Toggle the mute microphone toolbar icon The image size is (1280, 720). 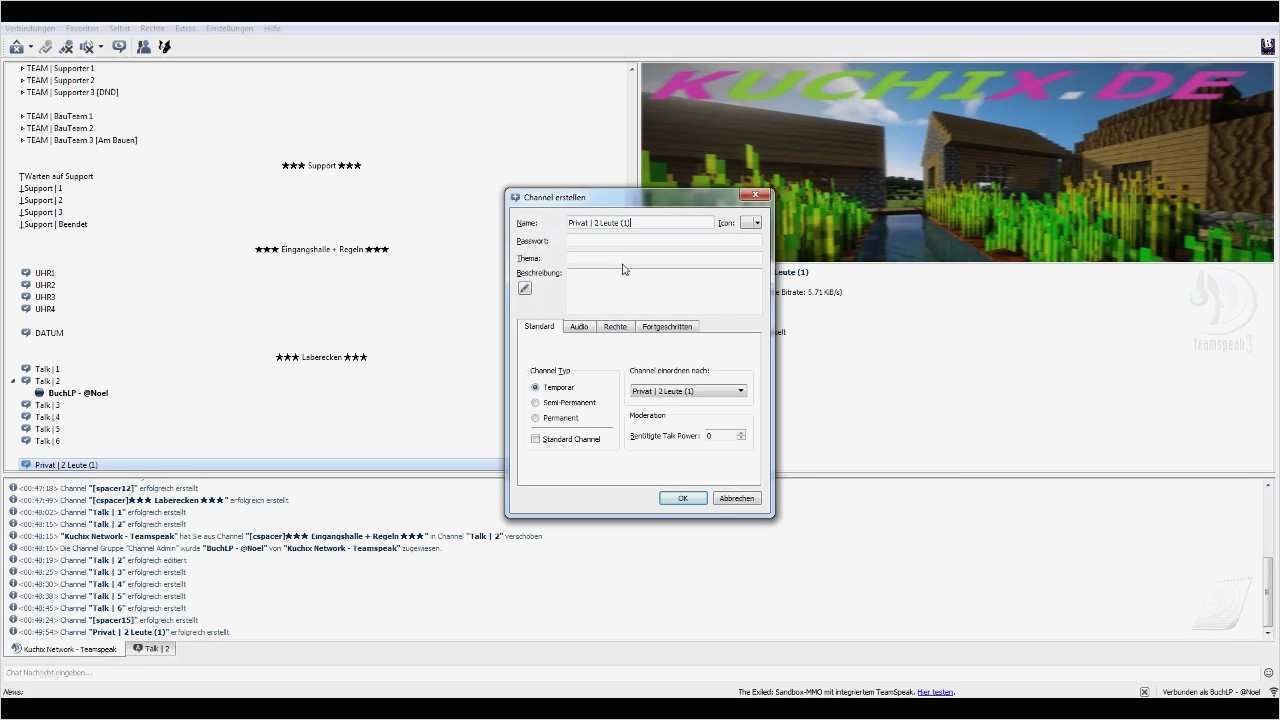coord(66,47)
